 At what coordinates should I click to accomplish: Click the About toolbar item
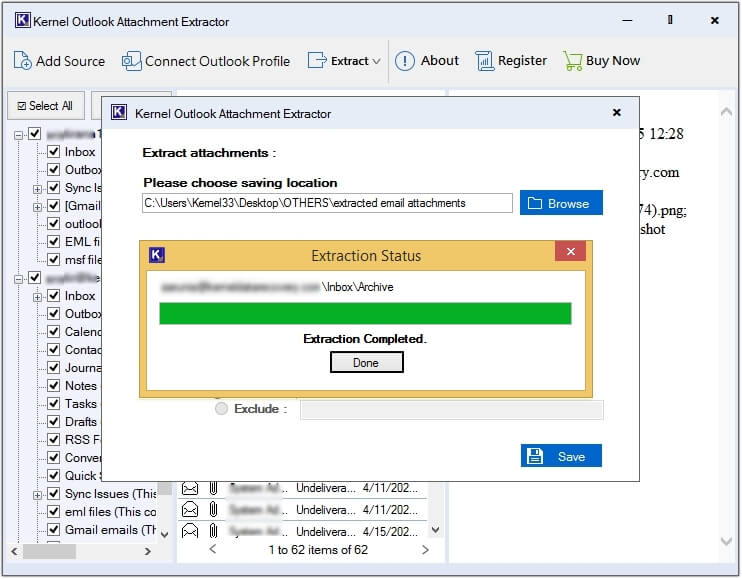427,61
